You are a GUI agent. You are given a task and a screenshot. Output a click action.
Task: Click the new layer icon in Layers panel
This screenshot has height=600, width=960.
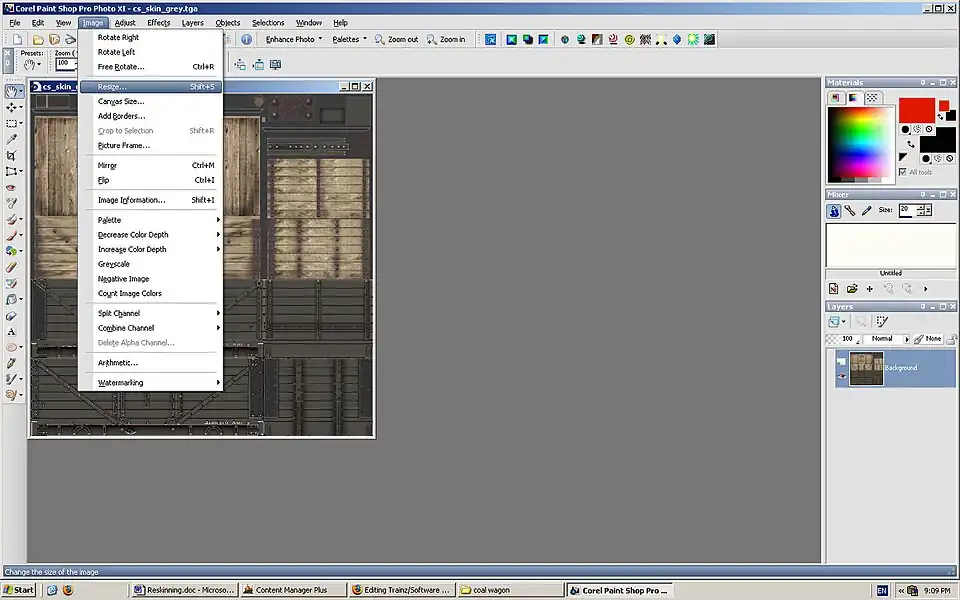[834, 322]
